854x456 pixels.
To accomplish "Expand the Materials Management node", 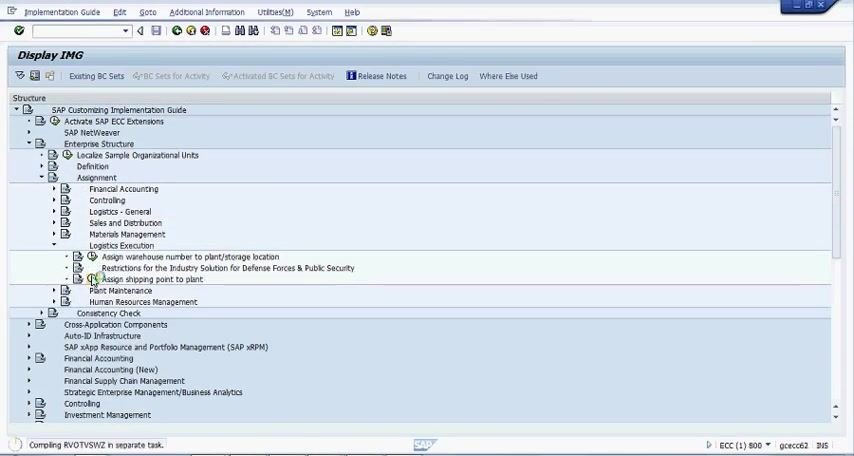I will tap(54, 234).
